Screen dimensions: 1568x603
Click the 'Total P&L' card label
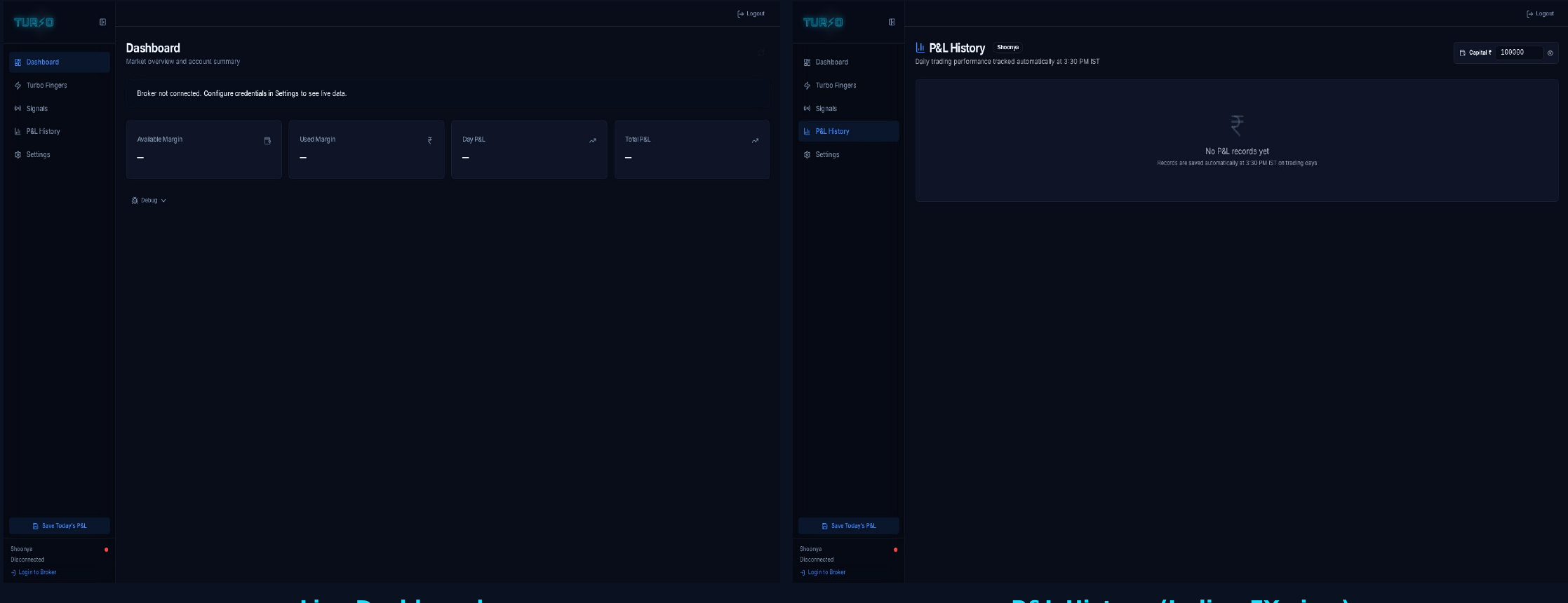pyautogui.click(x=638, y=140)
